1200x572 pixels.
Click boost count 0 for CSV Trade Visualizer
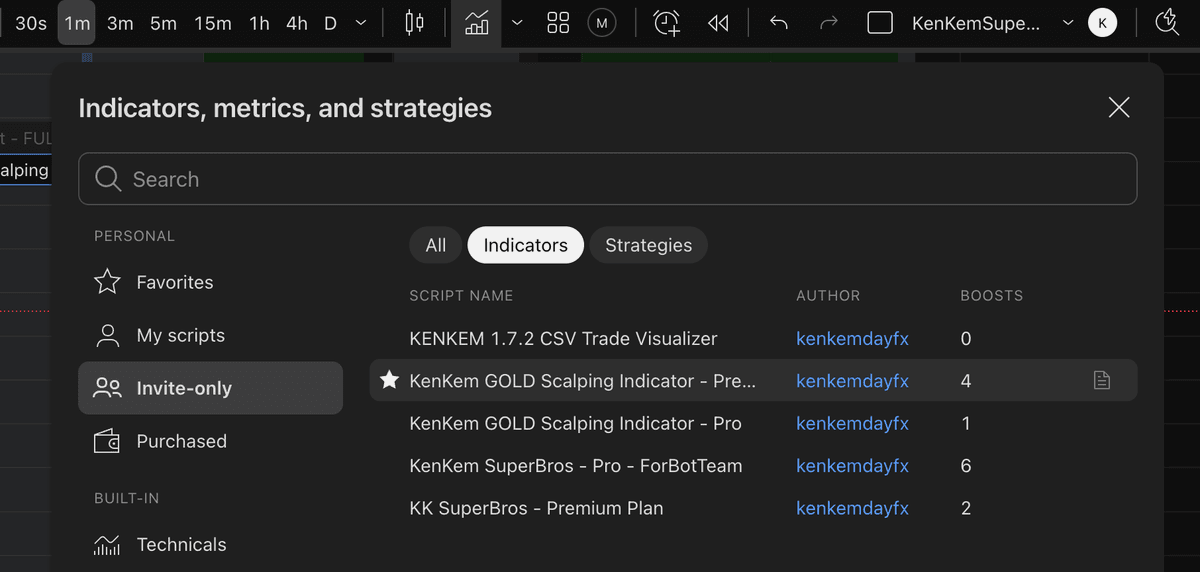(x=966, y=338)
